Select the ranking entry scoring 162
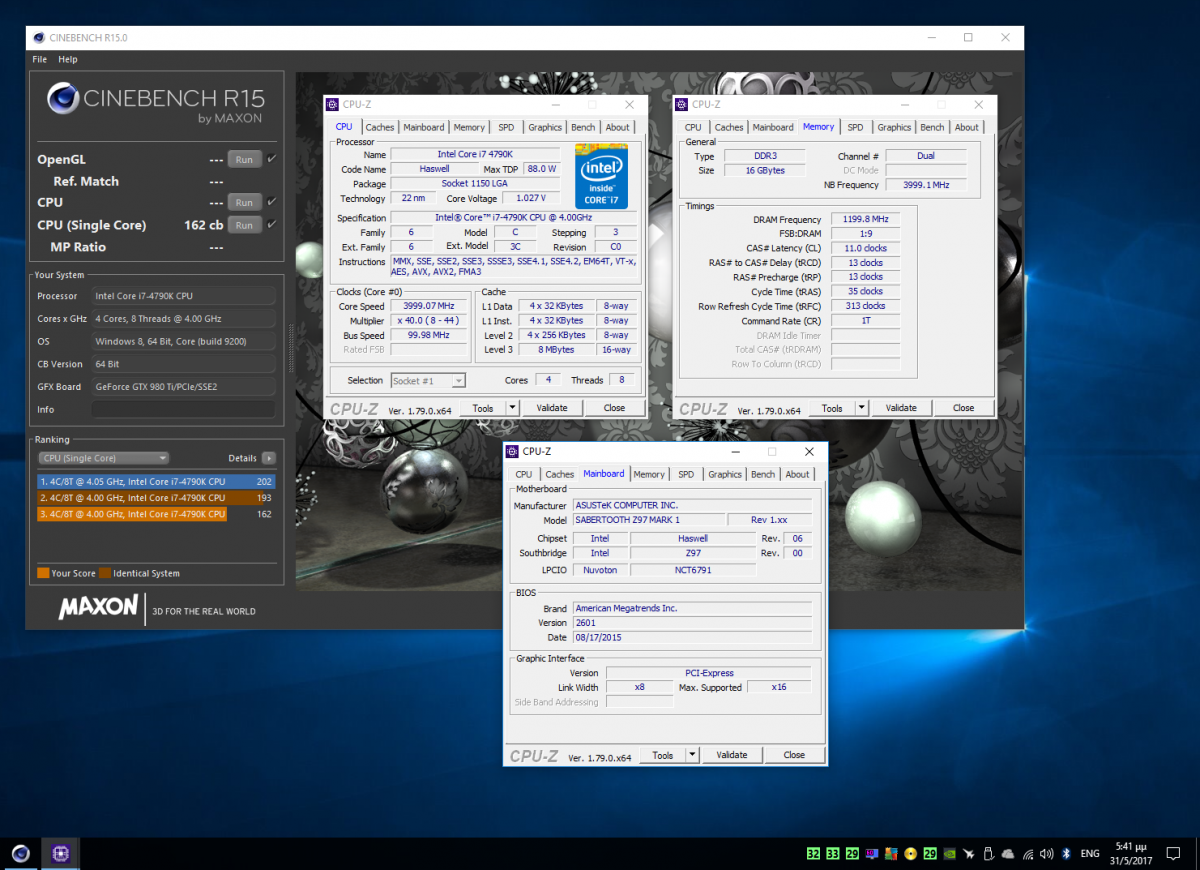Image resolution: width=1200 pixels, height=870 pixels. (x=155, y=514)
